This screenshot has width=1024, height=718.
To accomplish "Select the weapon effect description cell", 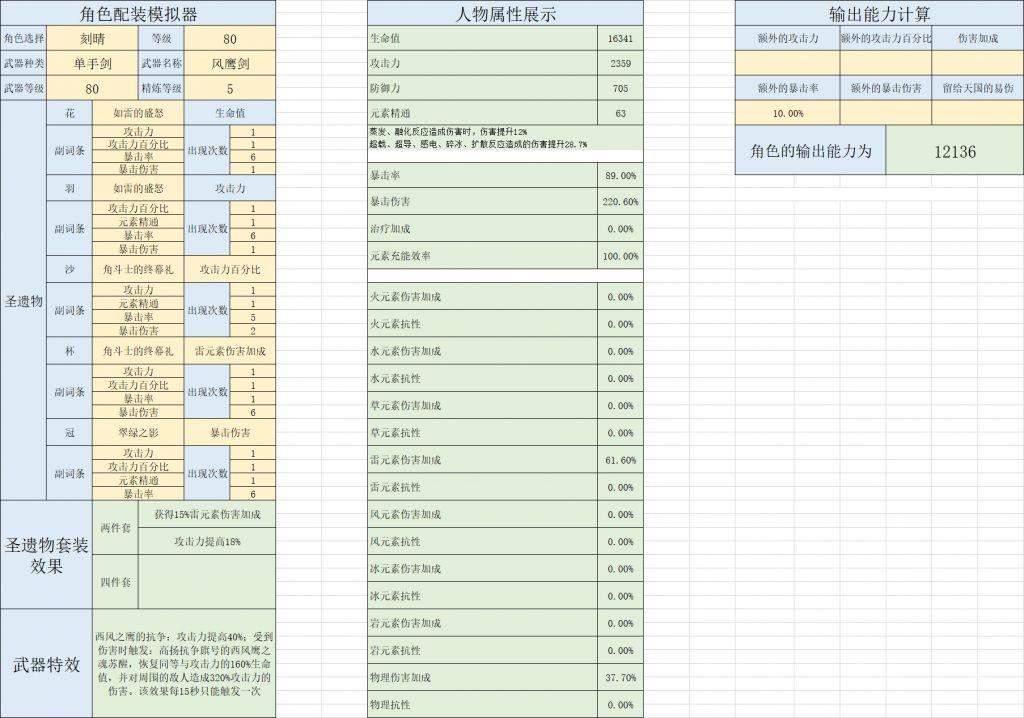I will click(x=184, y=664).
